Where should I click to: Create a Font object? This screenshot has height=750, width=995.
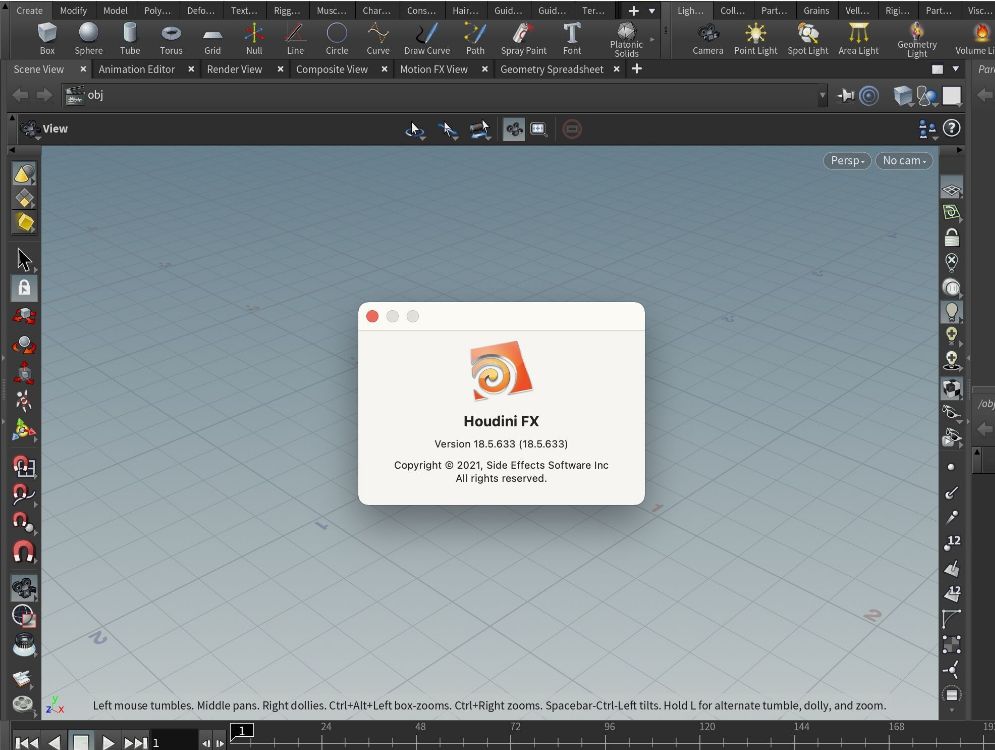[572, 38]
